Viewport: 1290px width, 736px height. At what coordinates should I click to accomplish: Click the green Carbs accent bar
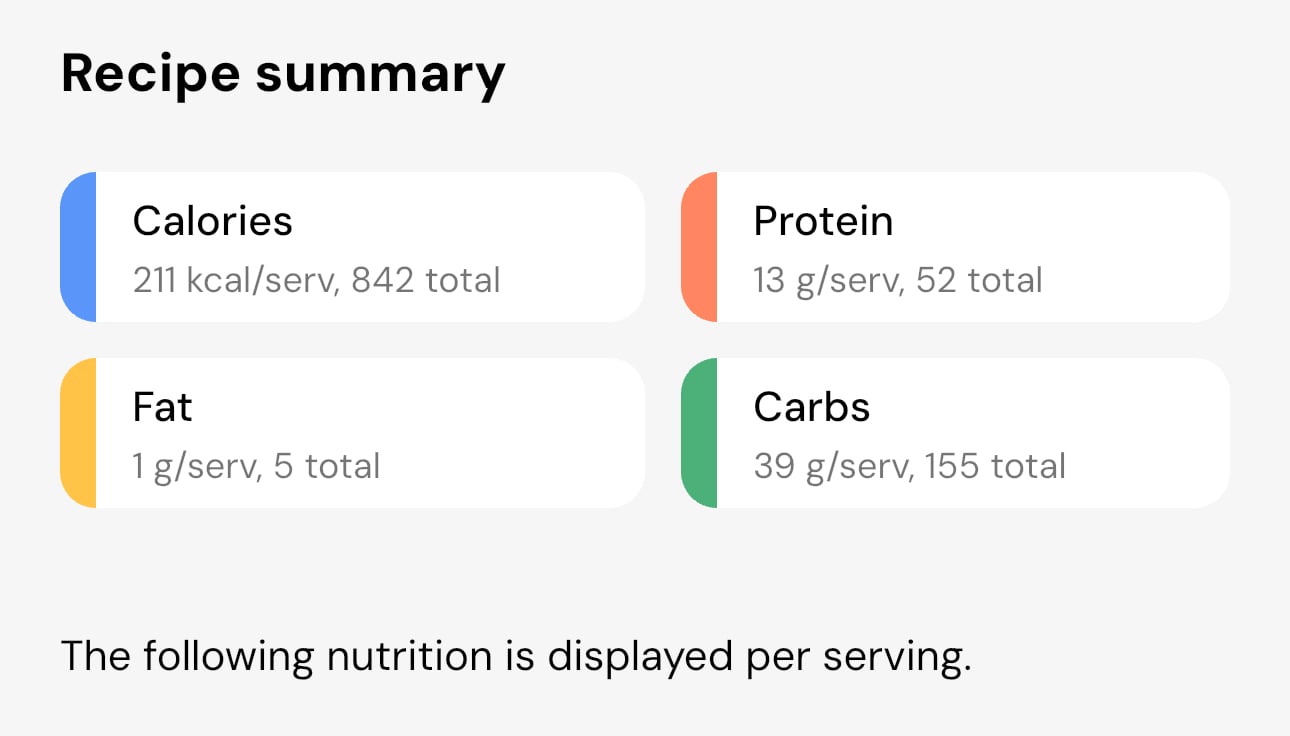tap(699, 432)
